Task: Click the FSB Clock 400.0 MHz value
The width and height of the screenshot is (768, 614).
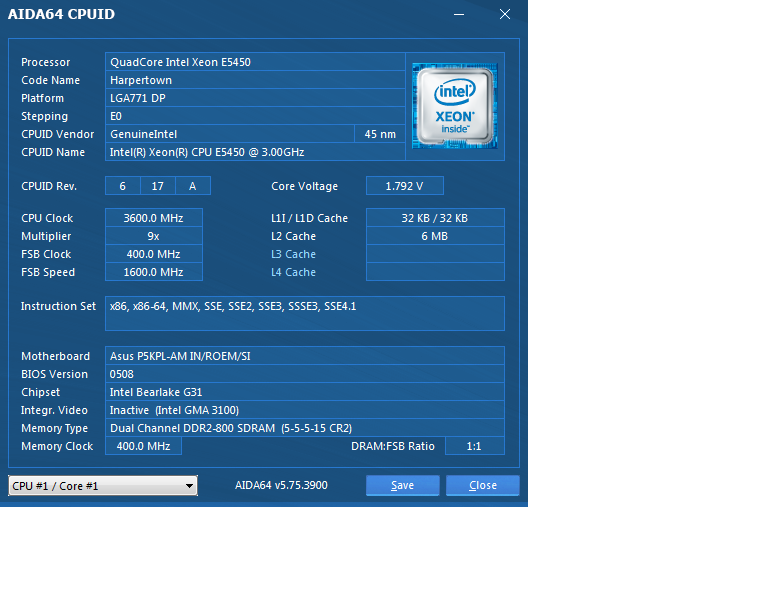Action: [x=154, y=254]
